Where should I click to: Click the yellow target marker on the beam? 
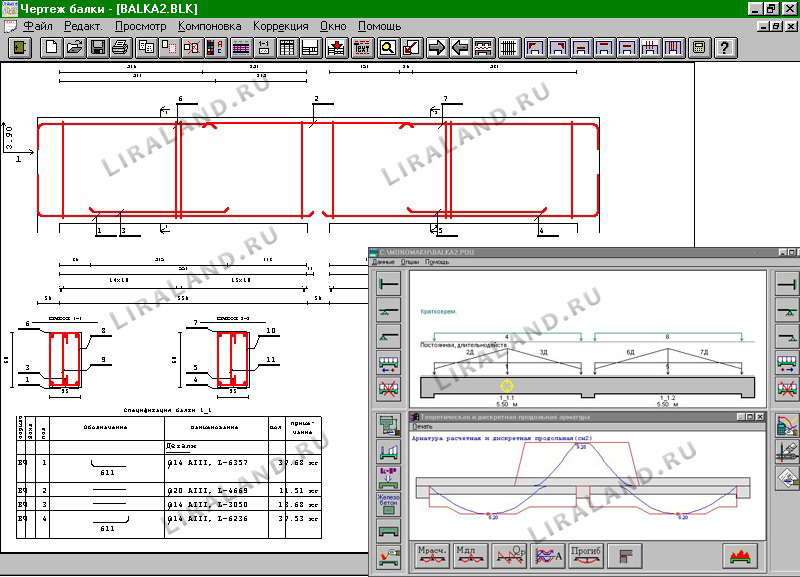pos(507,384)
